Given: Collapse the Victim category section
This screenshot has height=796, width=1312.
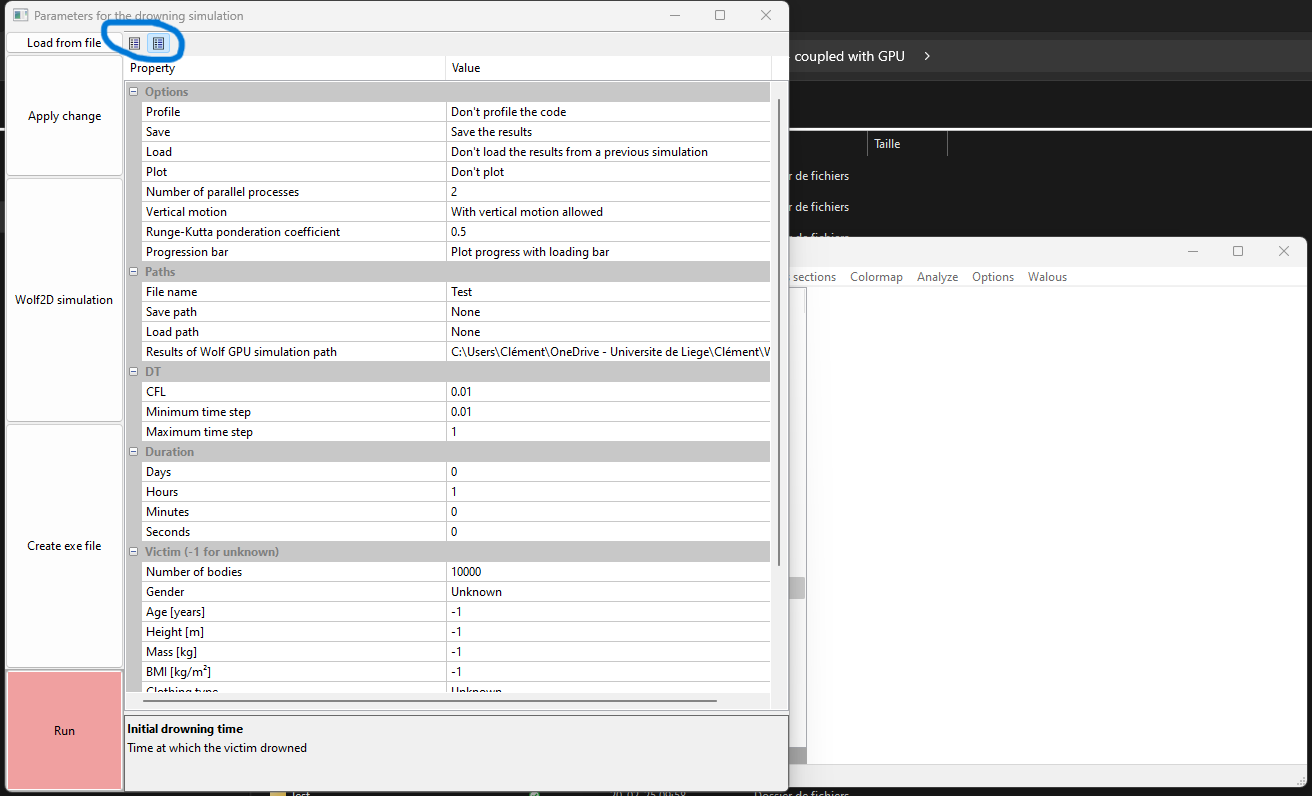Looking at the screenshot, I should coord(133,552).
